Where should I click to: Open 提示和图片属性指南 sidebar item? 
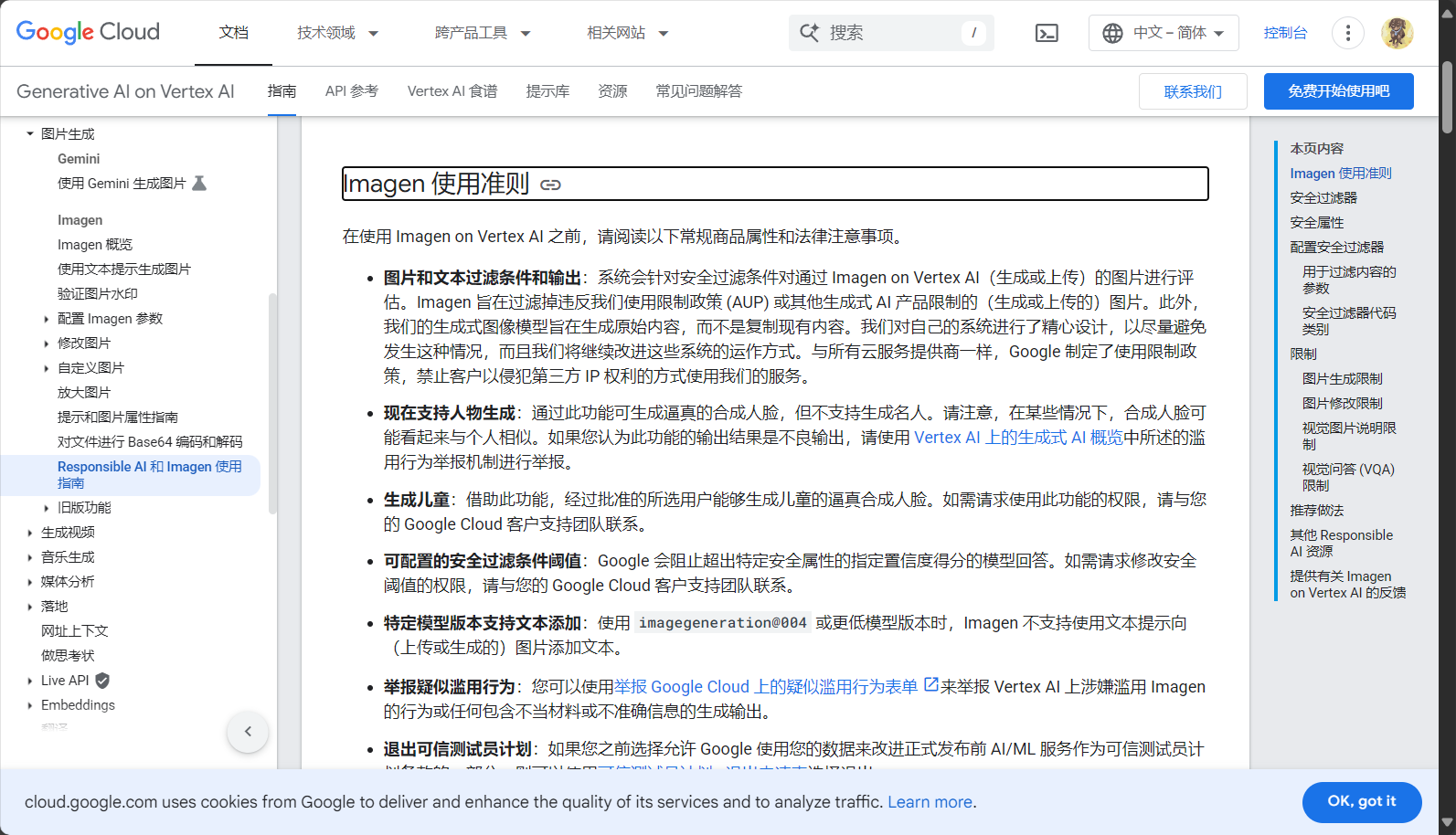[x=118, y=417]
